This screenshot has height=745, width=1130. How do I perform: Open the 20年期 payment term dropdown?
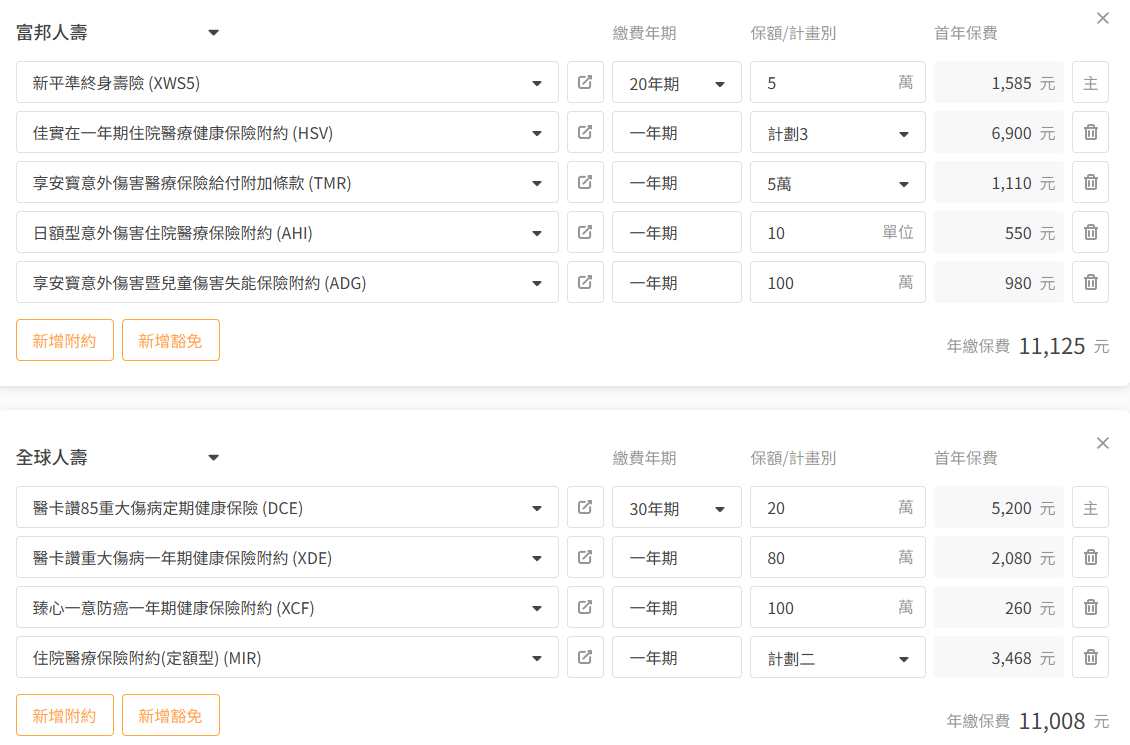(x=677, y=83)
